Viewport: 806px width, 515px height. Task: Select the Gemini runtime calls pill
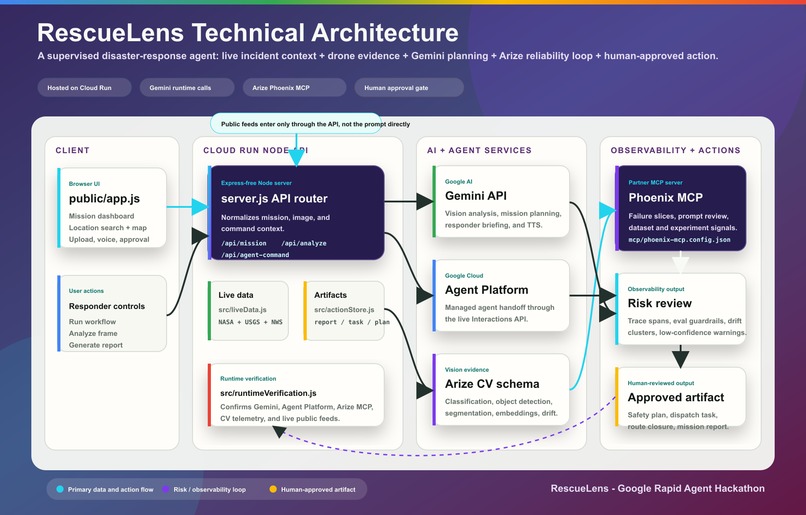[187, 88]
